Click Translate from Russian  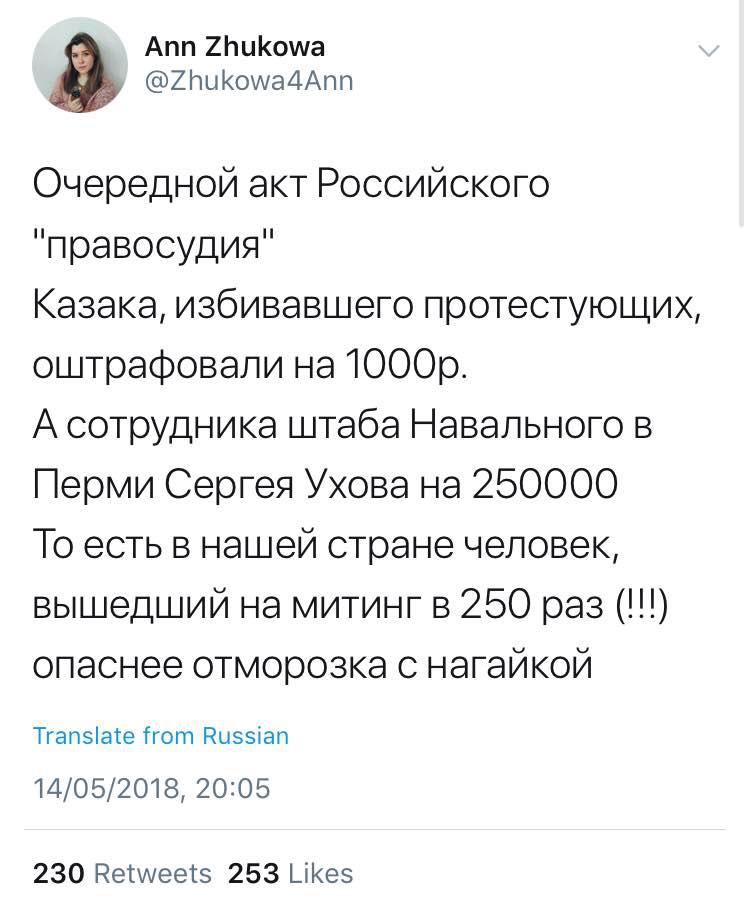pos(161,736)
